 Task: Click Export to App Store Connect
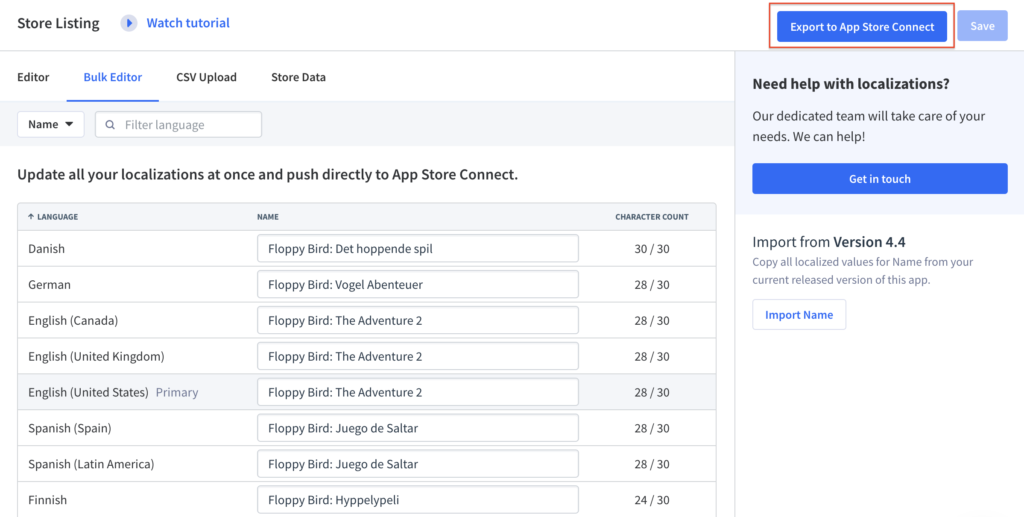pyautogui.click(x=862, y=27)
